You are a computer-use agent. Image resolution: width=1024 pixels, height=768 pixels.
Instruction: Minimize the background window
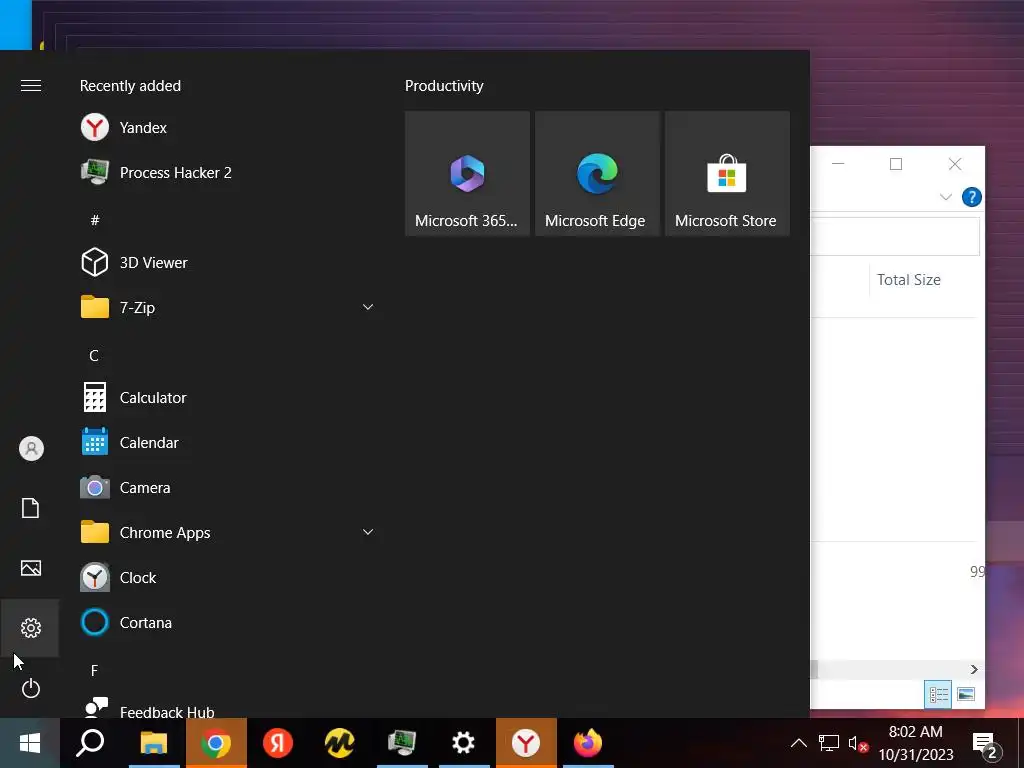(x=839, y=164)
